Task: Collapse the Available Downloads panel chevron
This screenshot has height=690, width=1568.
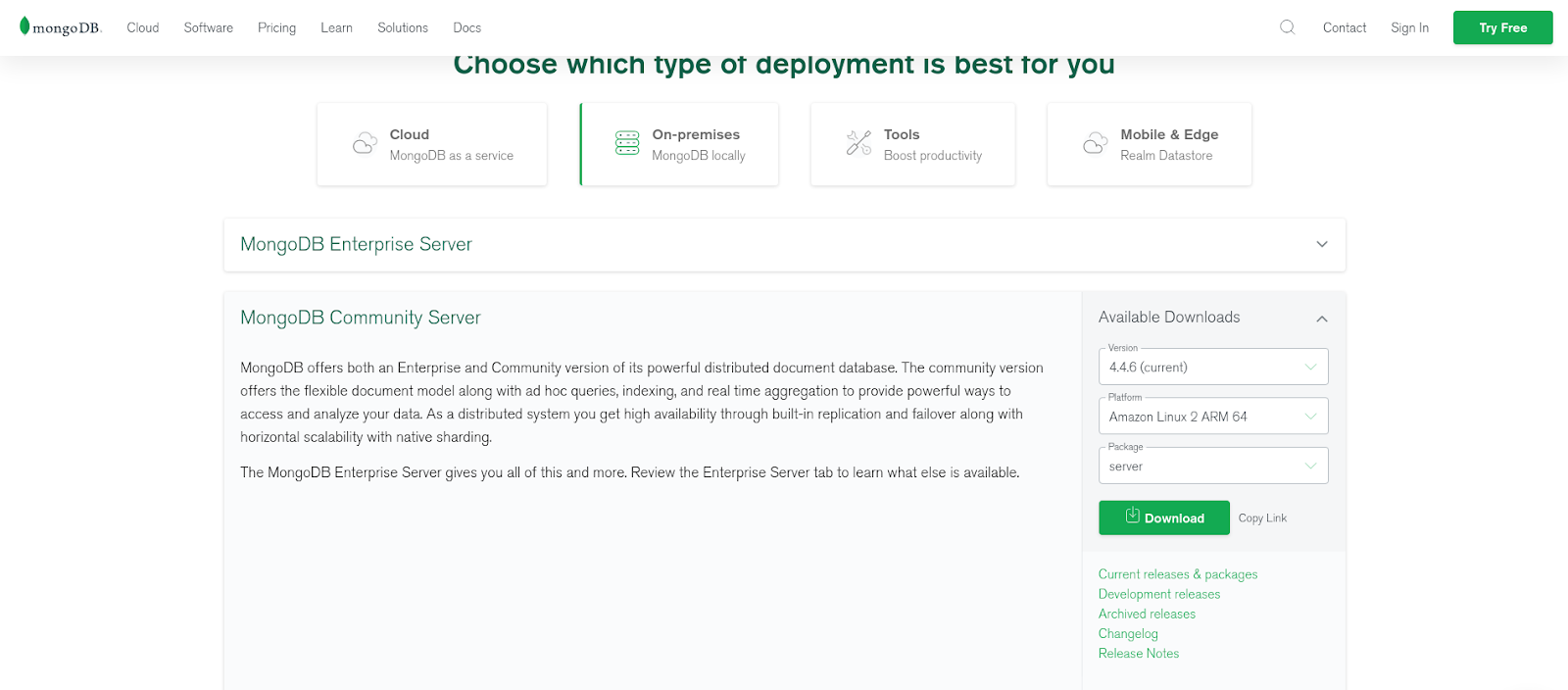Action: pos(1322,319)
